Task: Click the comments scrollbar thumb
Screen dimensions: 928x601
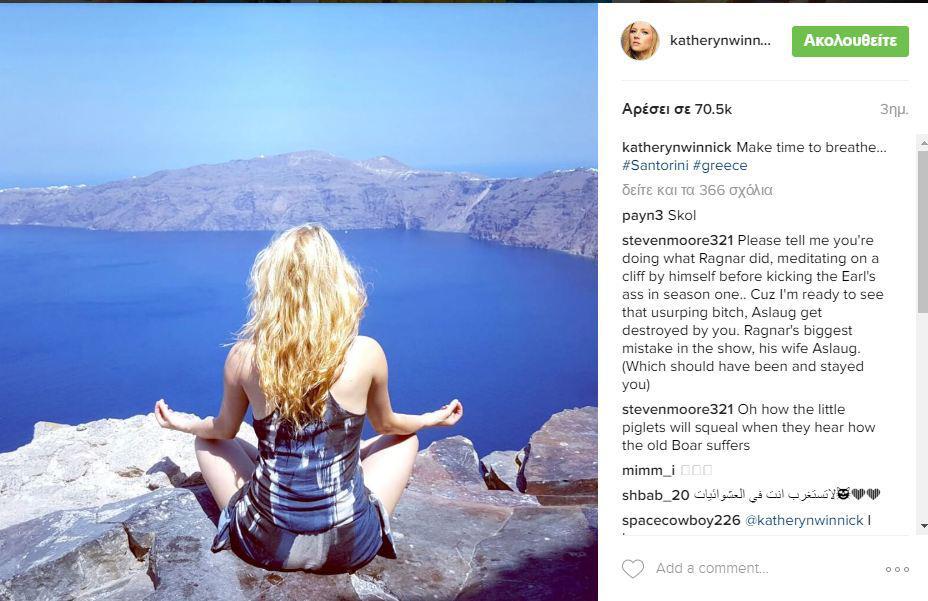Action: (923, 231)
